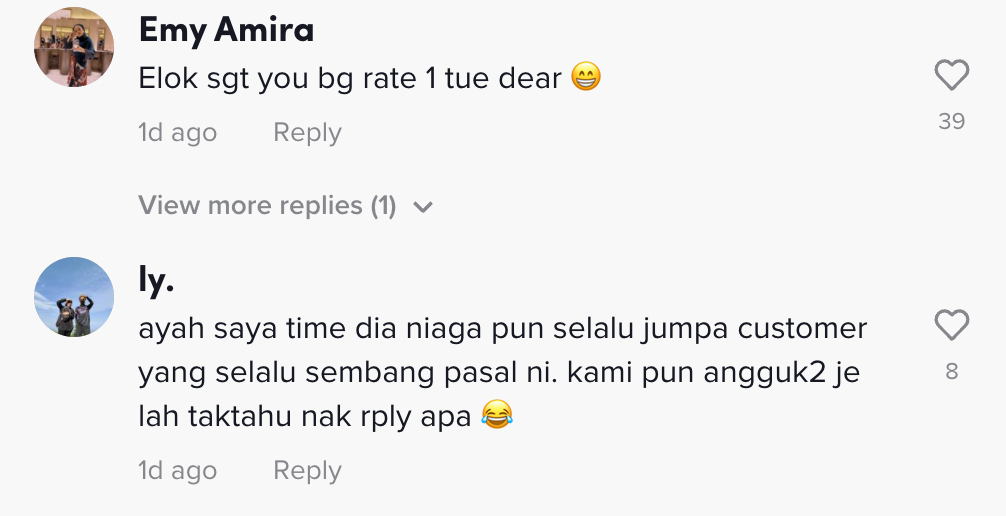The image size is (1006, 516).
Task: Click the 1d ago timestamp under Emy Amira's comment
Action: [177, 133]
